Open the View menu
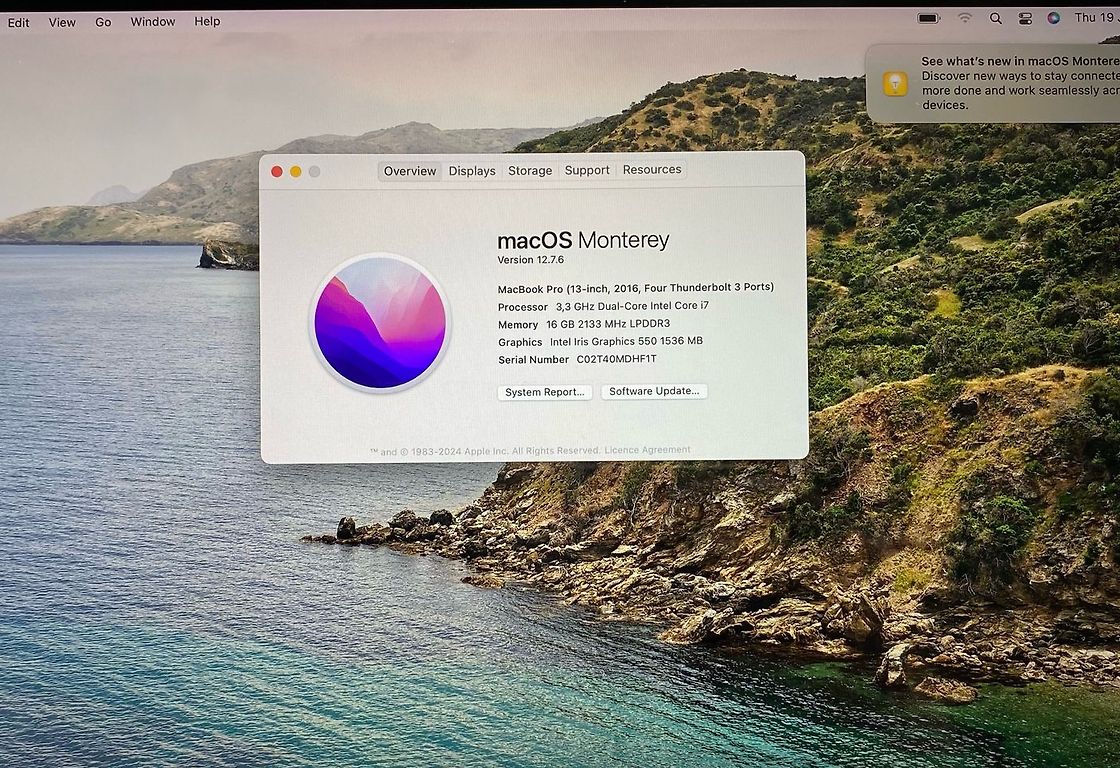Viewport: 1120px width, 768px height. (x=62, y=23)
